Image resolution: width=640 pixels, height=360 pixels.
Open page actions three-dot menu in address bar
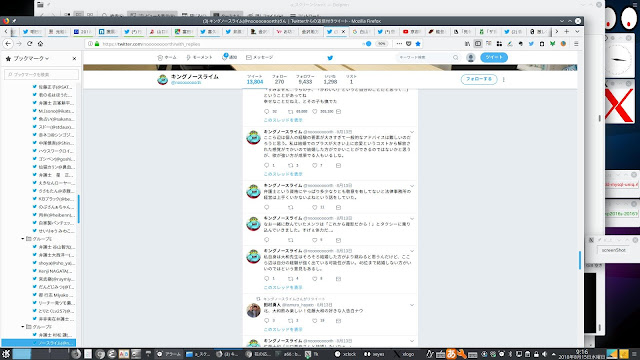[x=399, y=44]
